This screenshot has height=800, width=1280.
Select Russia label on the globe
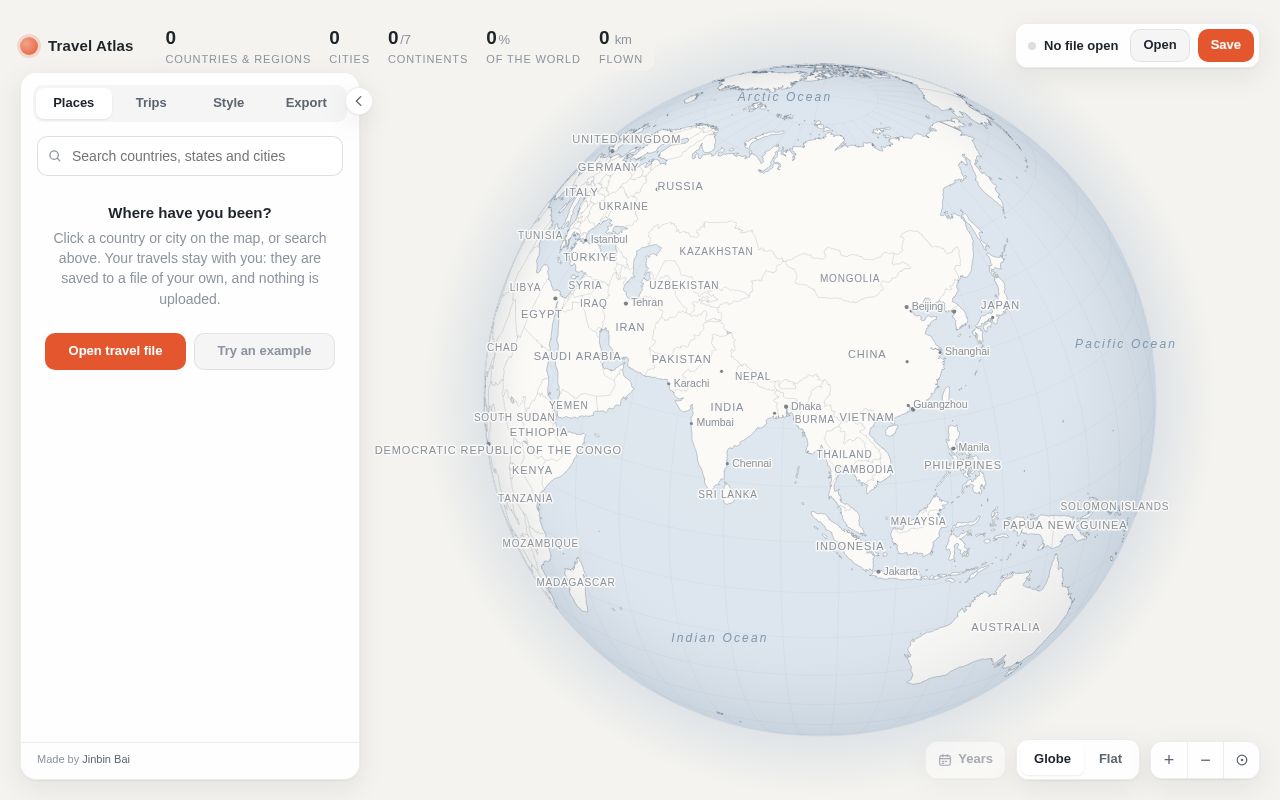[x=680, y=186]
